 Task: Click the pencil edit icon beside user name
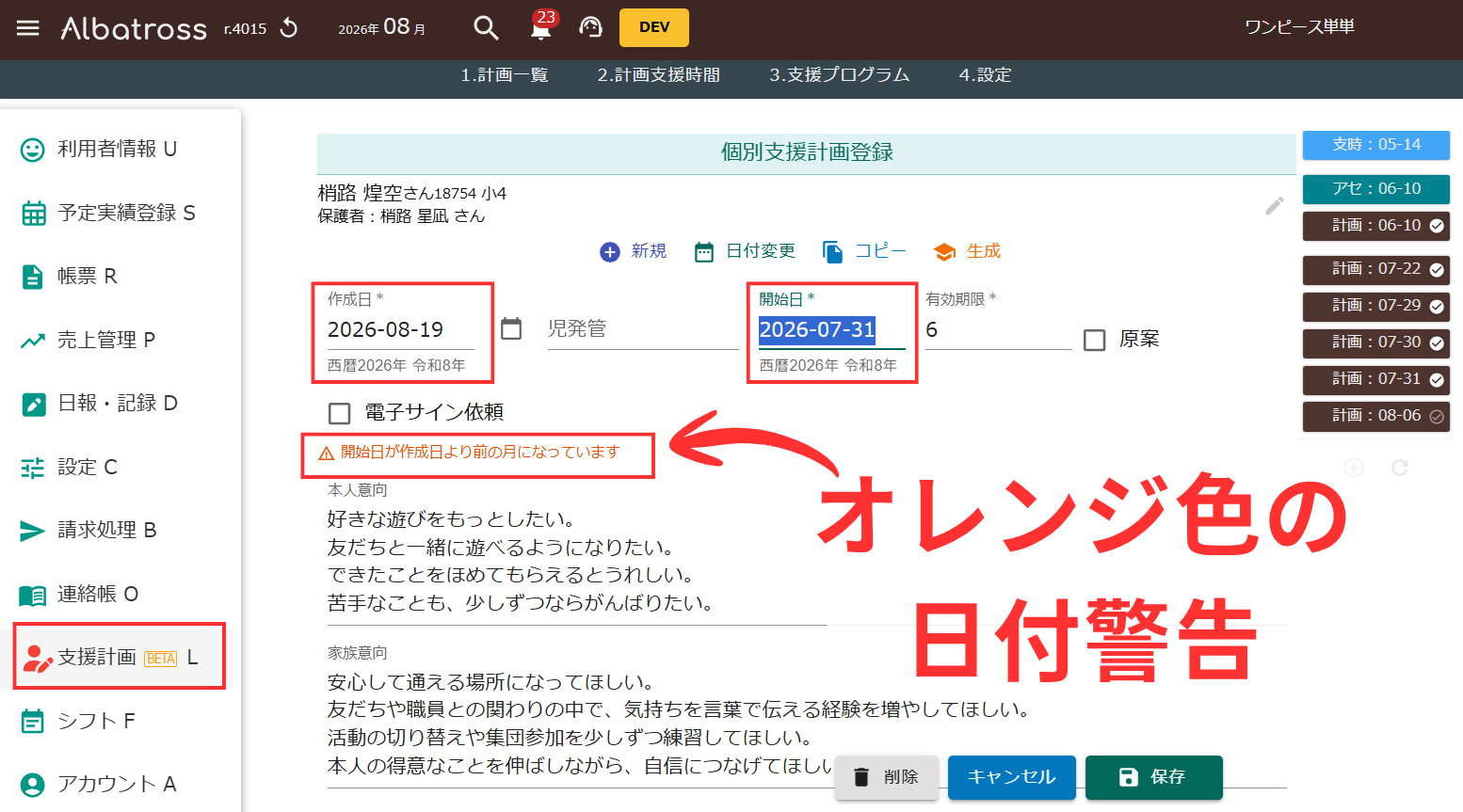1274,206
